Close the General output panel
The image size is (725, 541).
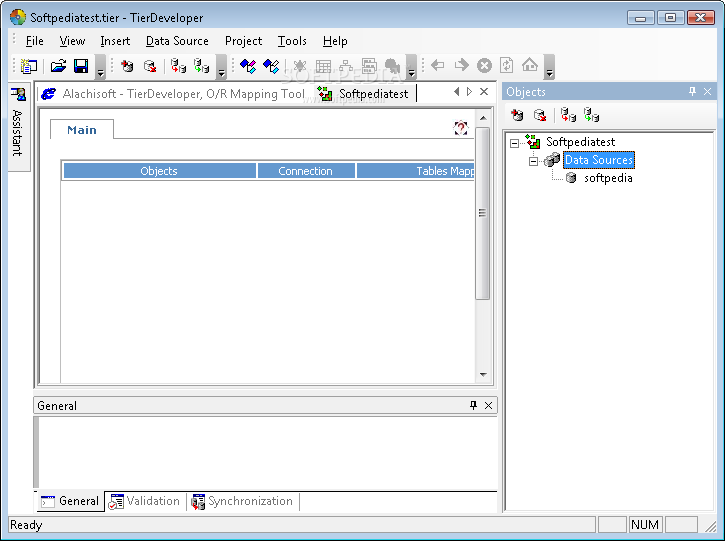(x=488, y=405)
